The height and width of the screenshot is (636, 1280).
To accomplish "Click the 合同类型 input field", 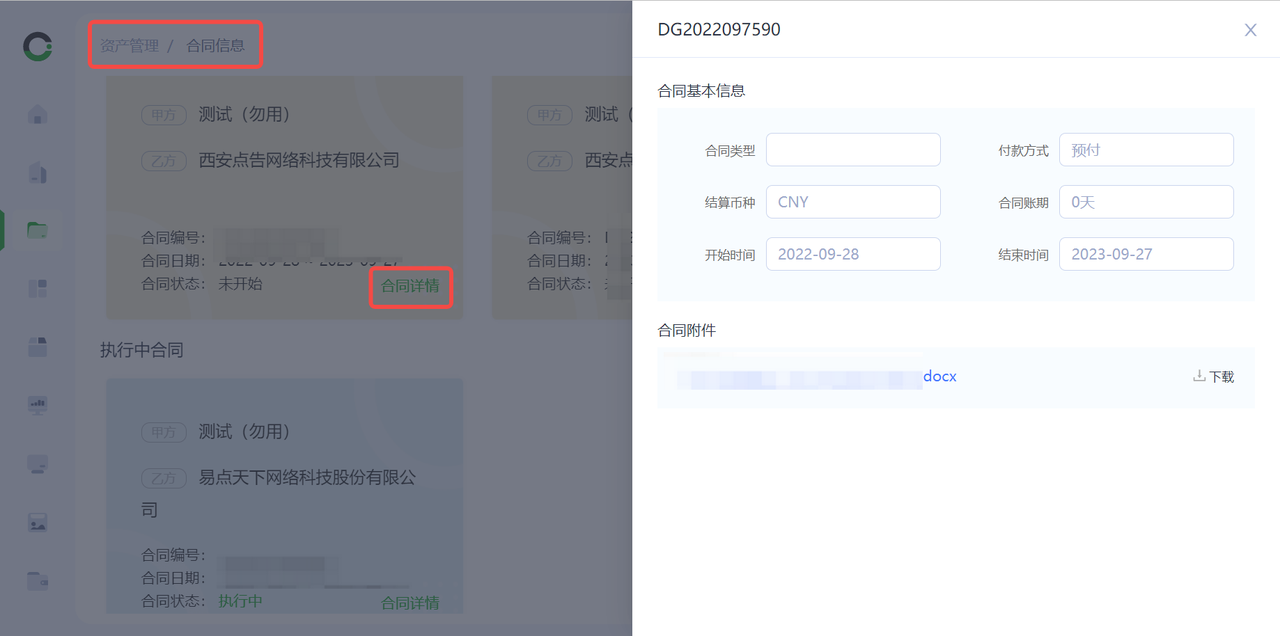I will pos(853,150).
